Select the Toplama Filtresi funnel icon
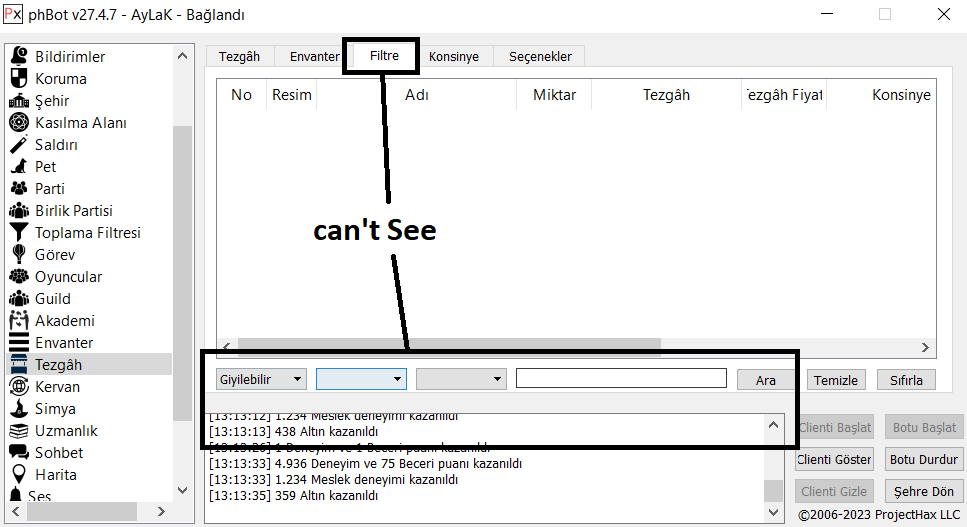The image size is (967, 527). point(18,233)
